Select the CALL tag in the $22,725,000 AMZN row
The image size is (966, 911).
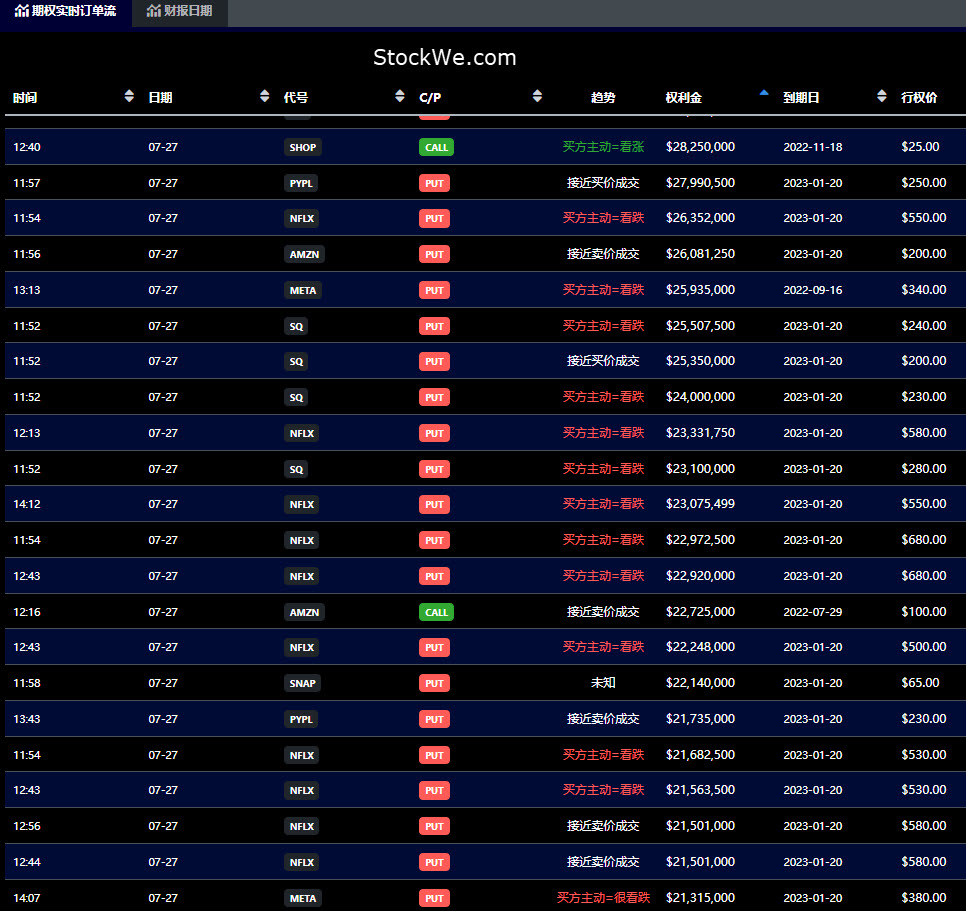click(x=436, y=612)
